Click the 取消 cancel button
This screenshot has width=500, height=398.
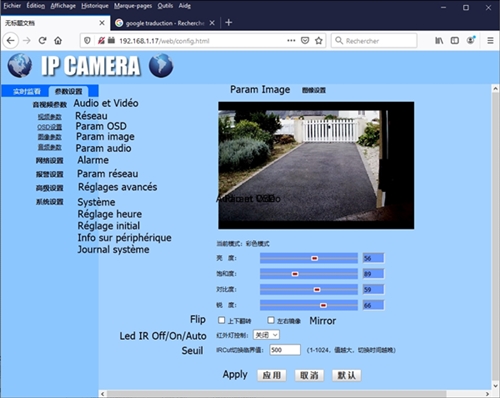click(x=309, y=375)
